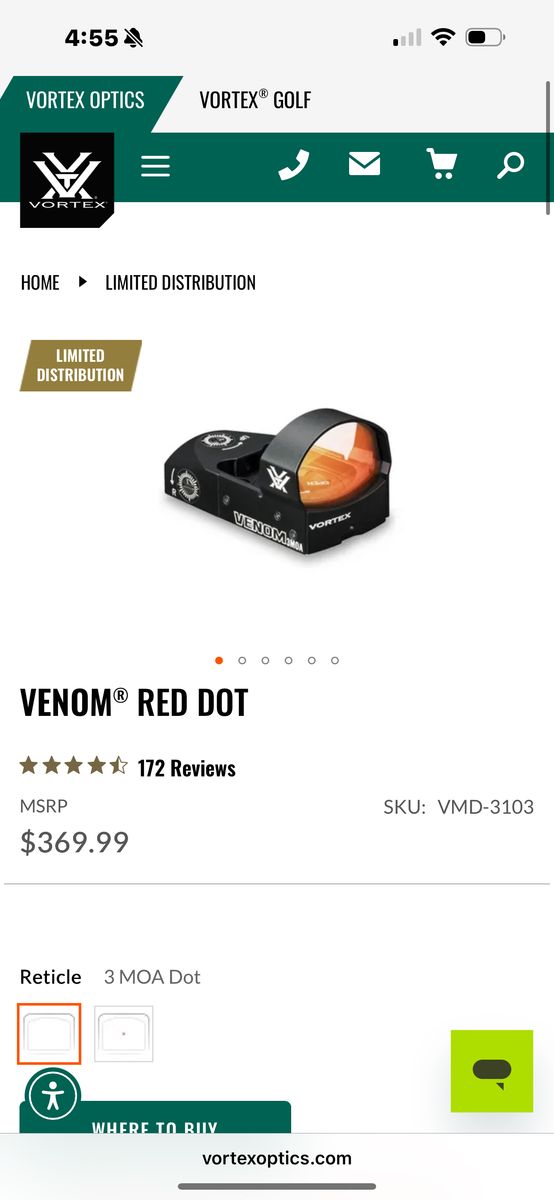Image resolution: width=554 pixels, height=1200 pixels.
Task: Go to the Vortex logo homepage
Action: click(x=67, y=180)
